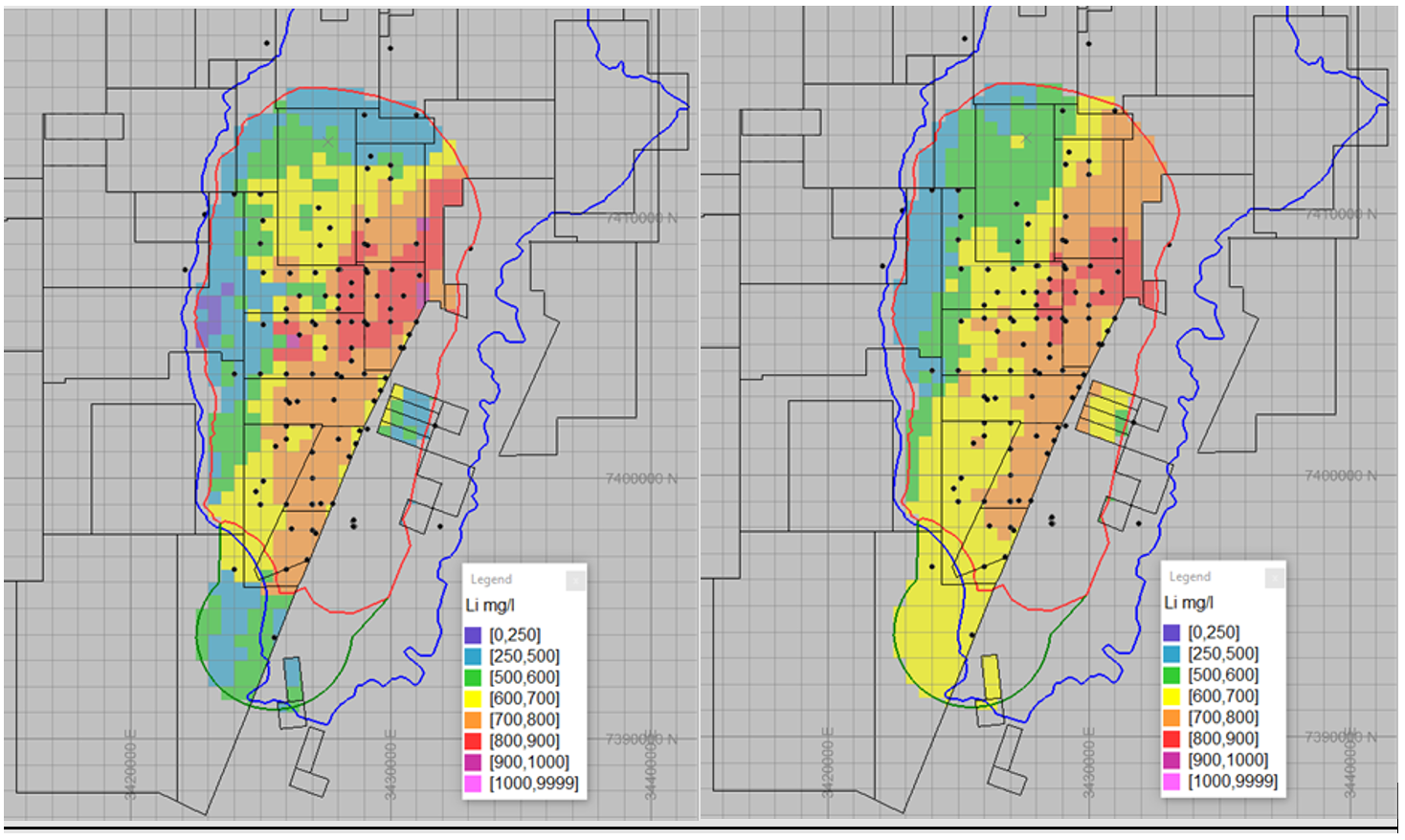Screen dimensions: 1405x840
Task: Click the 7400000 N gridline label on left map
Action: click(641, 478)
